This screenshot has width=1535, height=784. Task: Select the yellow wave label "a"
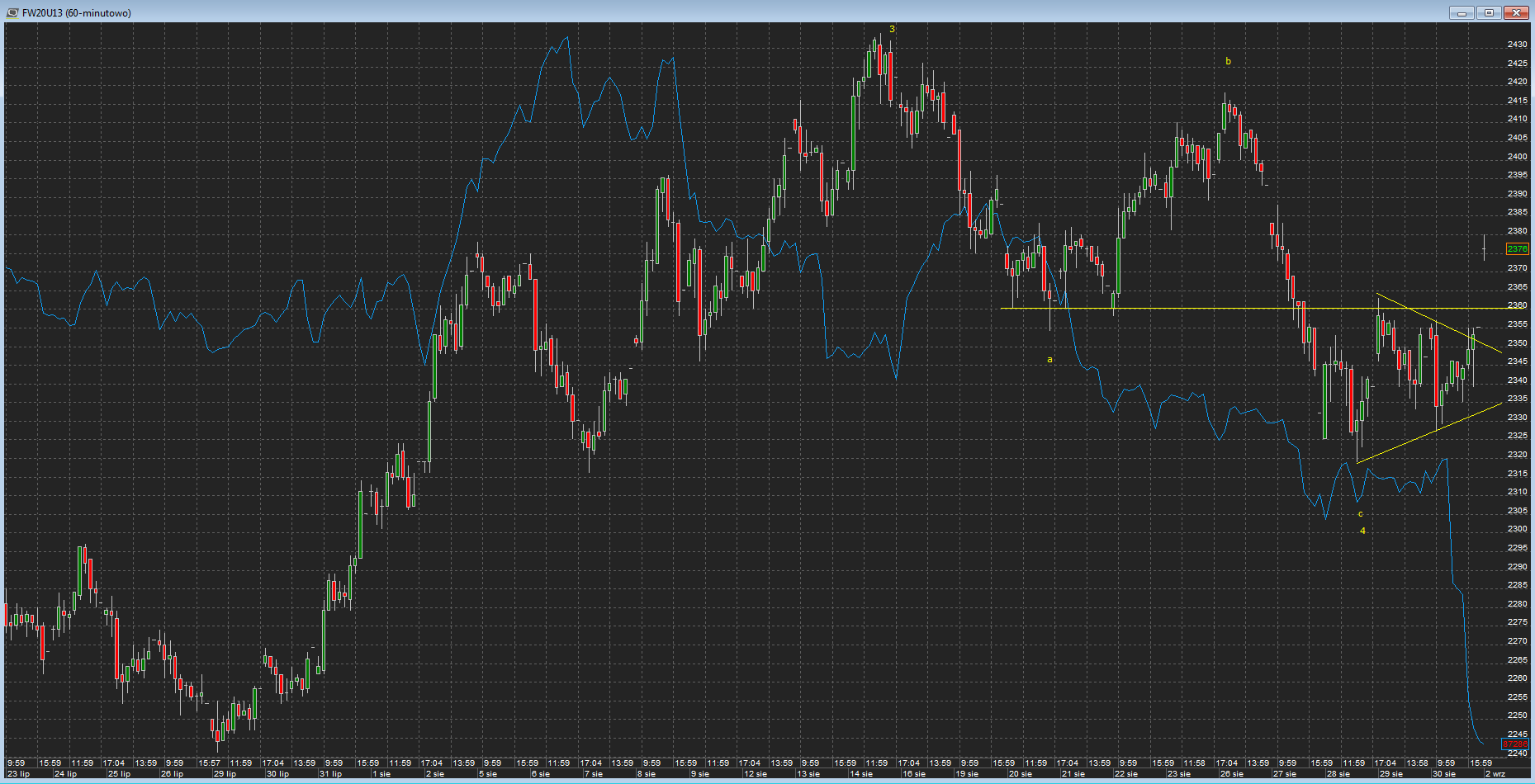(x=1049, y=360)
